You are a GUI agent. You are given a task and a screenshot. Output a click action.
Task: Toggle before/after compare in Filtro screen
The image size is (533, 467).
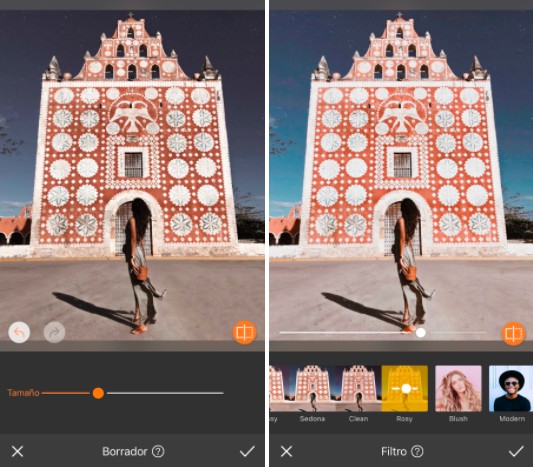[513, 333]
